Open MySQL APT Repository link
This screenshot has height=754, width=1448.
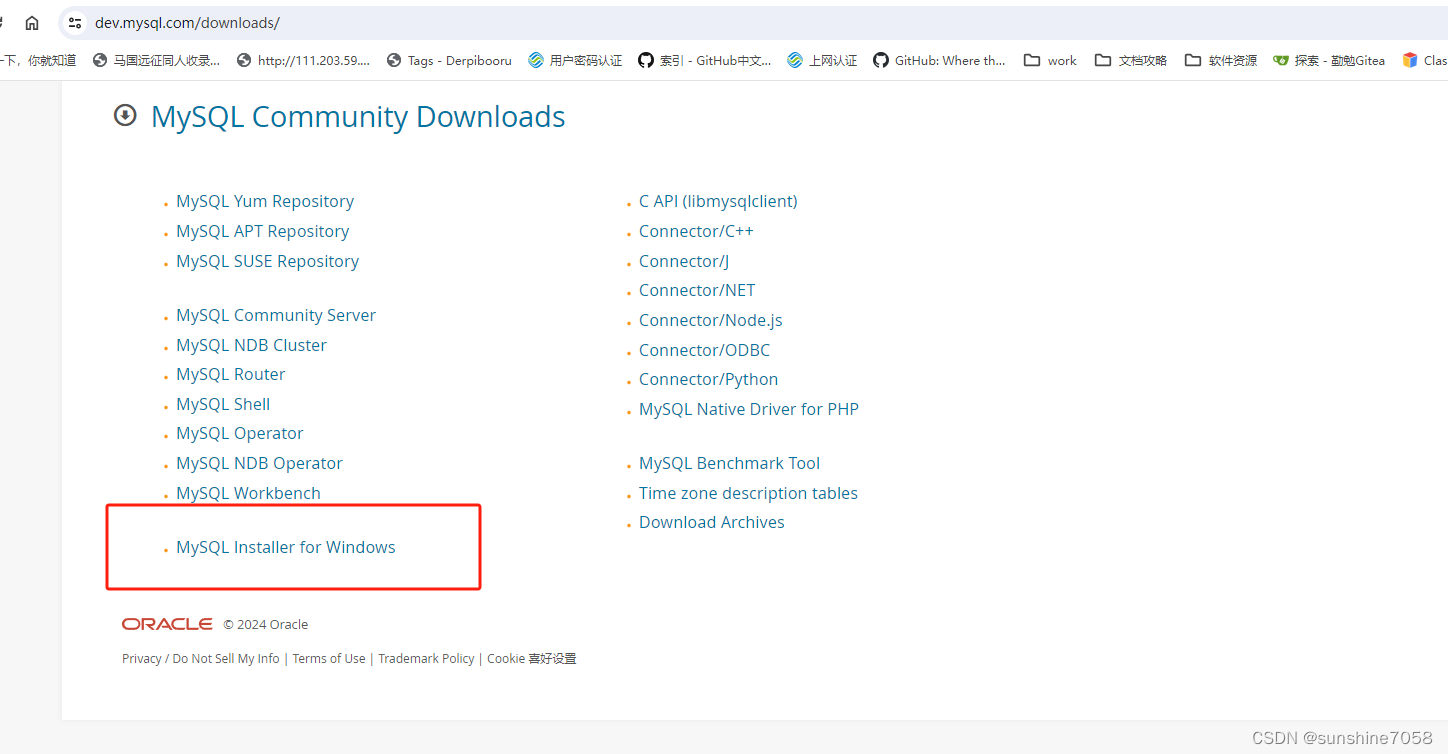[x=263, y=231]
